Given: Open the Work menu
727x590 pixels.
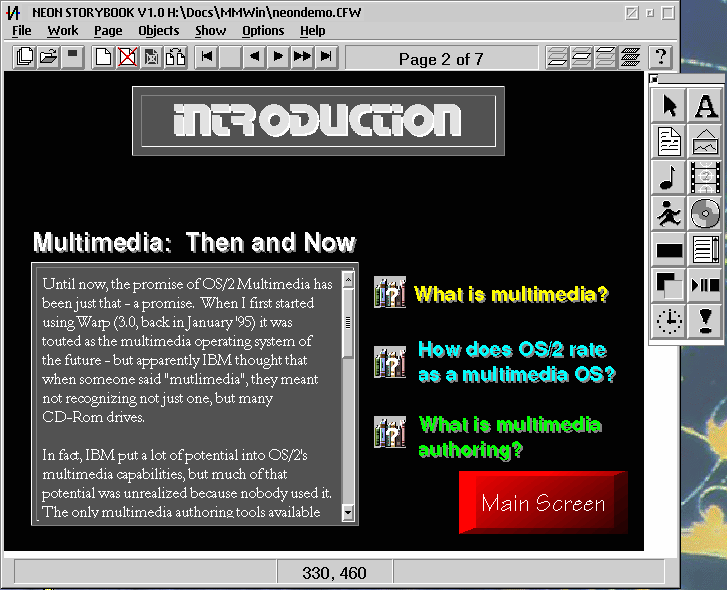Looking at the screenshot, I should (63, 31).
